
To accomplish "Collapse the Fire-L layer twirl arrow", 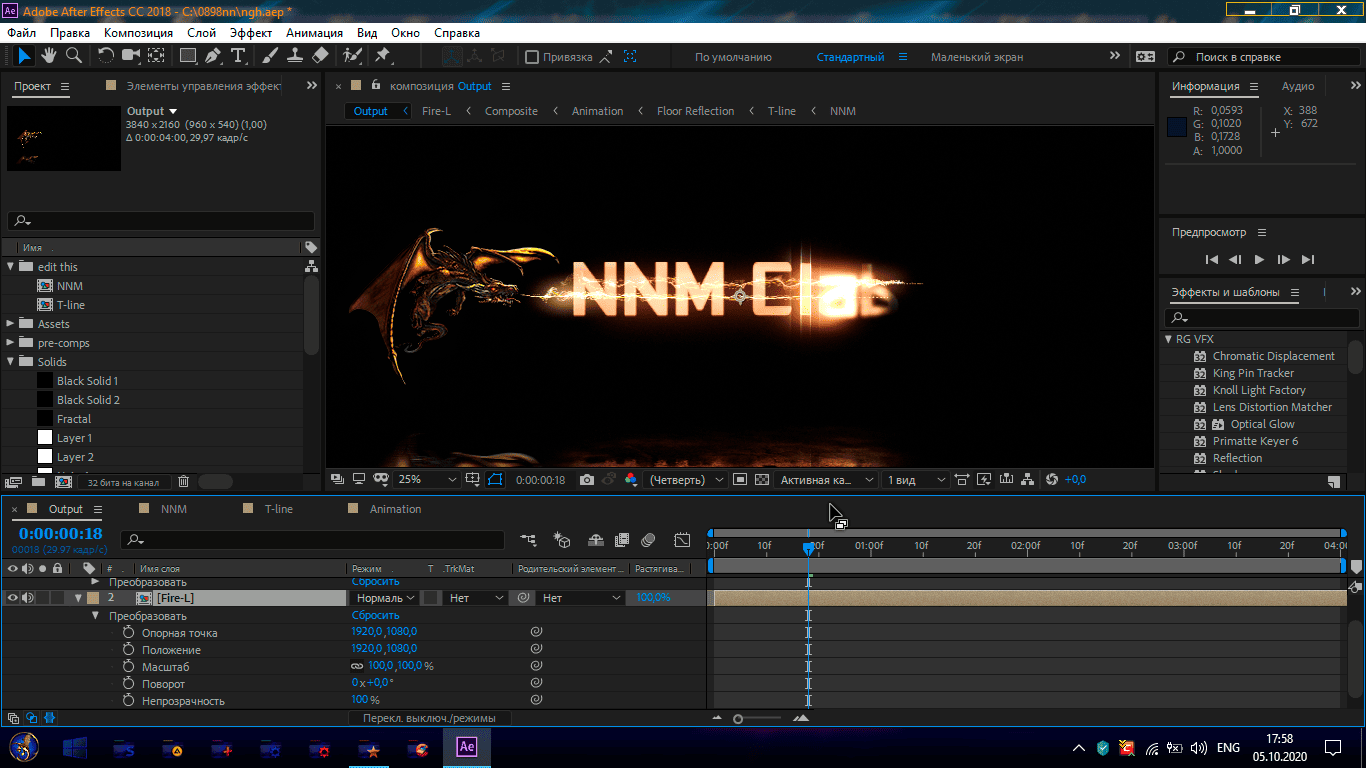I will click(x=78, y=598).
